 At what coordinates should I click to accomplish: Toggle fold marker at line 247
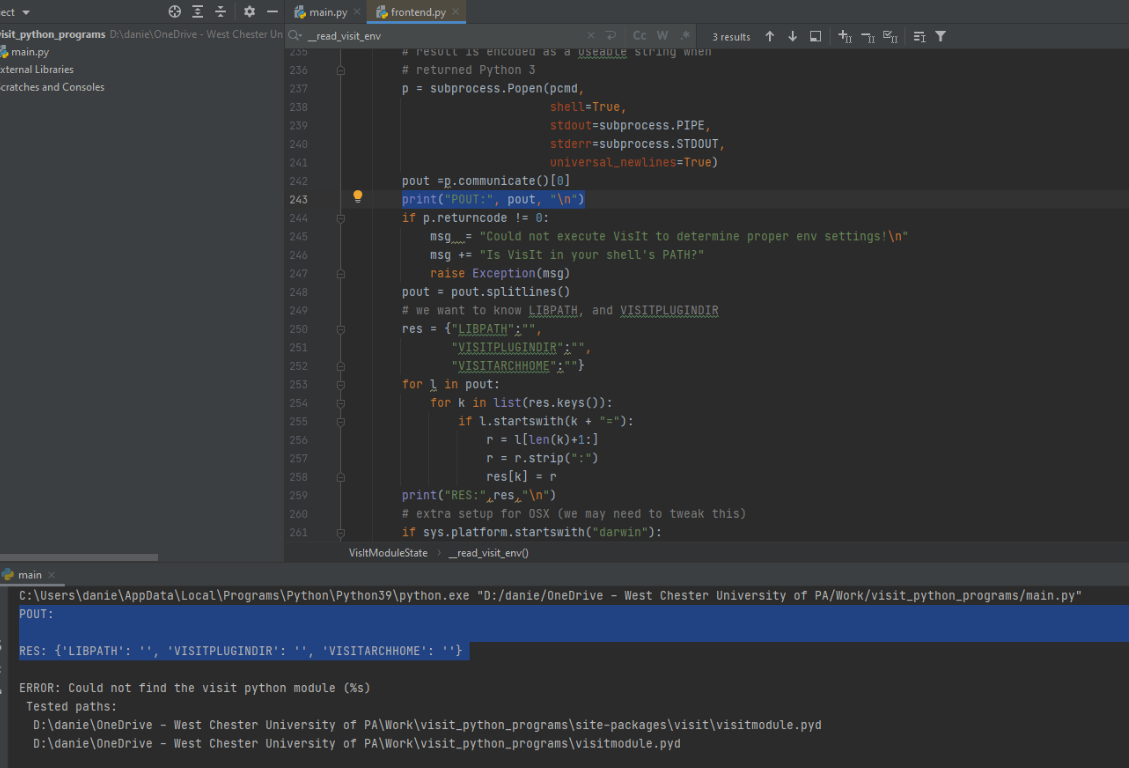341,274
